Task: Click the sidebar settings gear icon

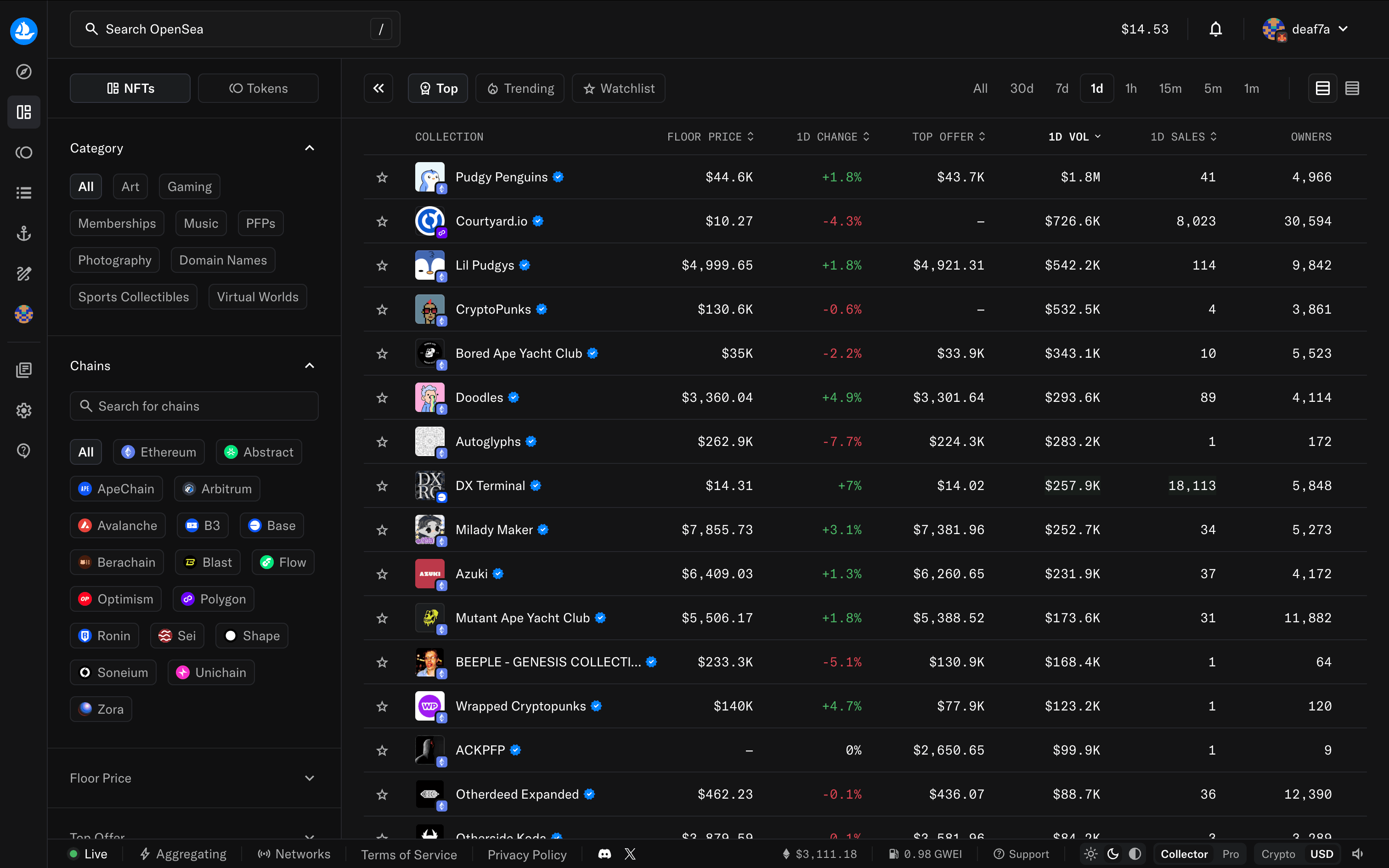Action: (x=23, y=411)
